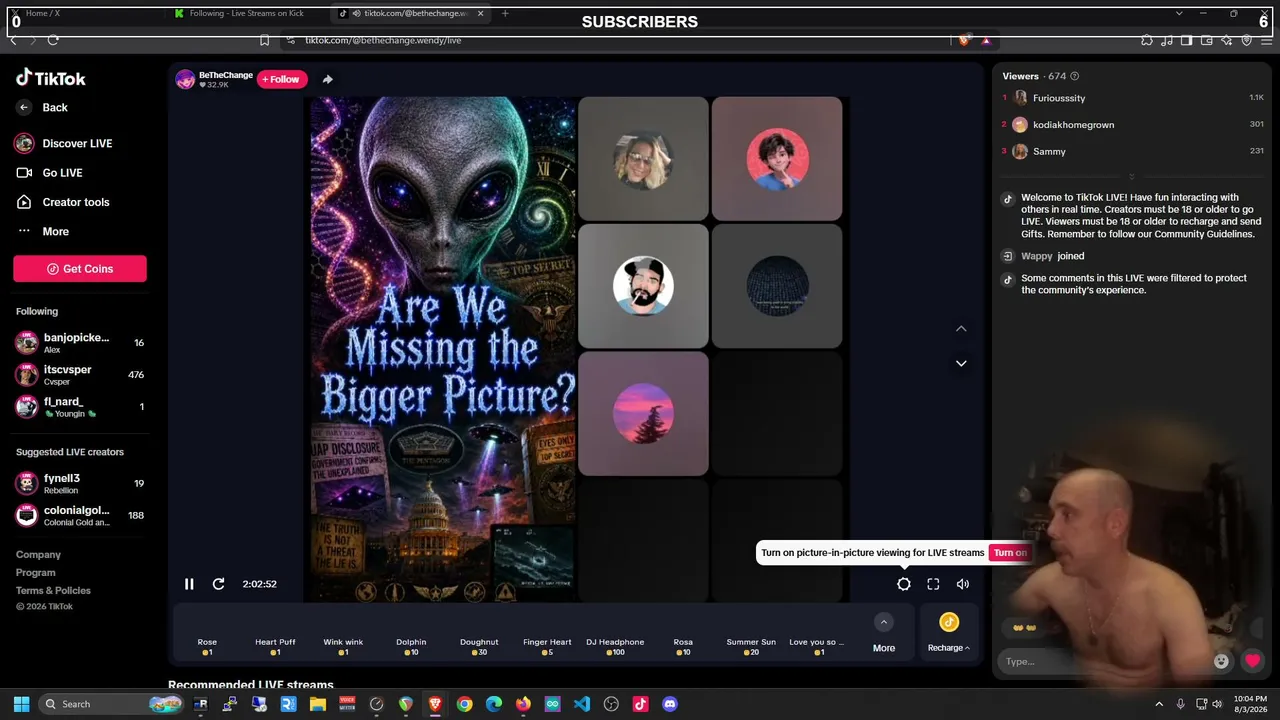Send the DJ Headphone gift
1280x720 pixels.
pyautogui.click(x=615, y=636)
